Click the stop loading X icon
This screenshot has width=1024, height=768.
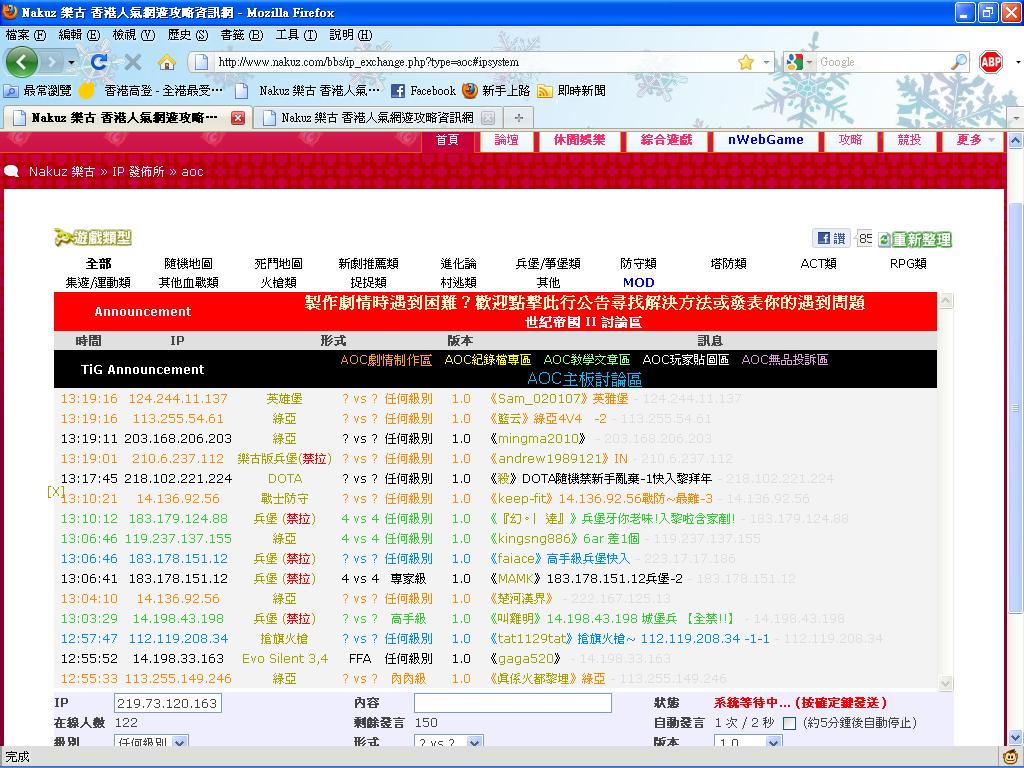(x=133, y=62)
